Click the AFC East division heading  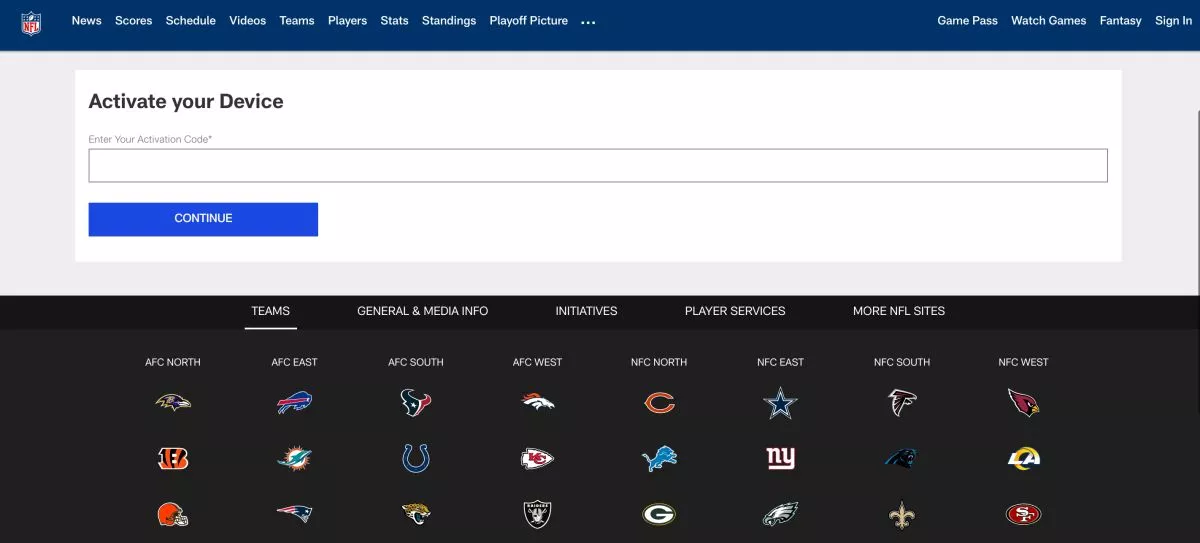(x=294, y=362)
